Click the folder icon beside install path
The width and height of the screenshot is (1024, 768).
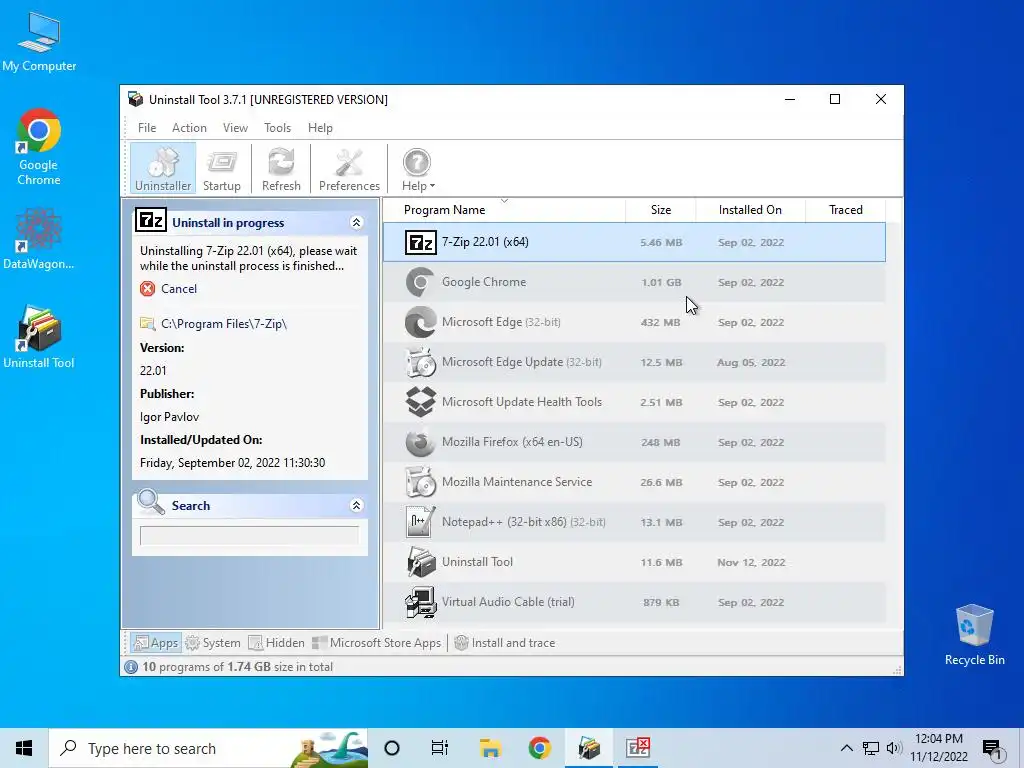click(148, 323)
